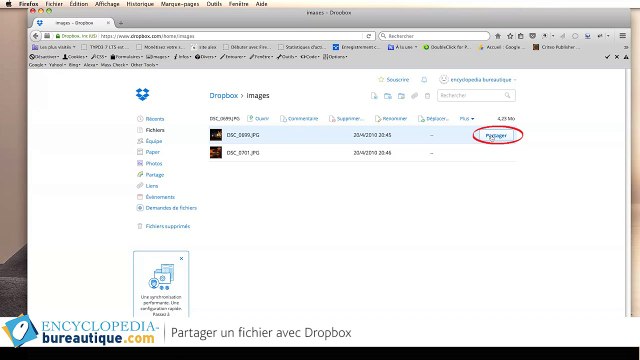
Task: Select the DSC_0701.JPG file name
Action: click(243, 153)
